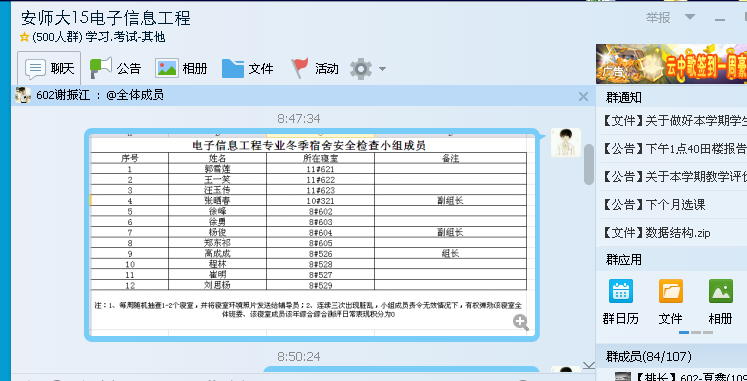The width and height of the screenshot is (747, 381).
Task: Open the 文件 folder icon in toolbar
Action: coord(232,68)
